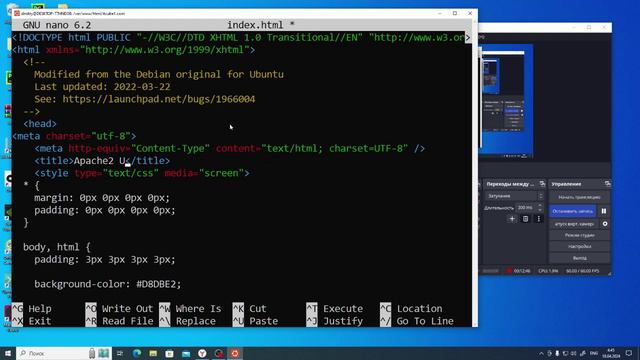Click the exit button in OBS controls
Image resolution: width=640 pixels, height=360 pixels.
point(579,258)
